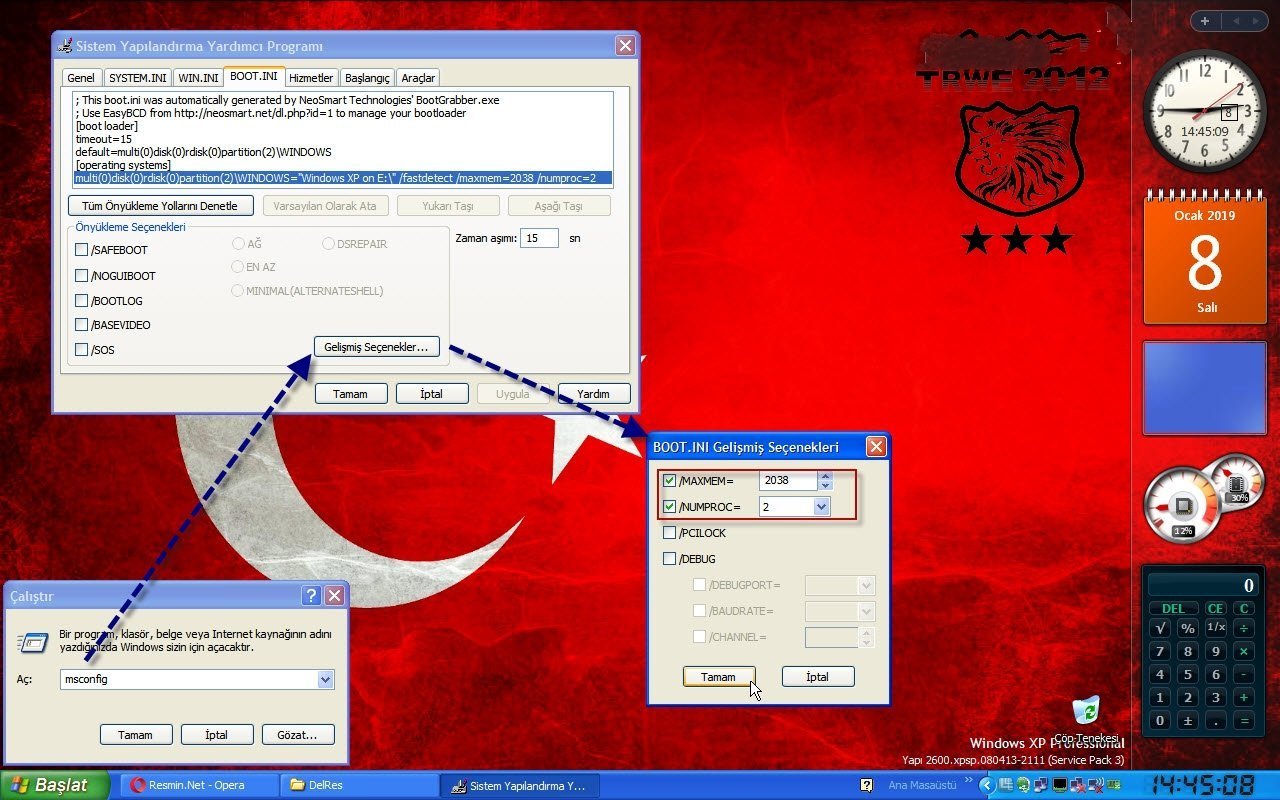
Task: Click the calculator plus-minus key
Action: (x=1188, y=721)
